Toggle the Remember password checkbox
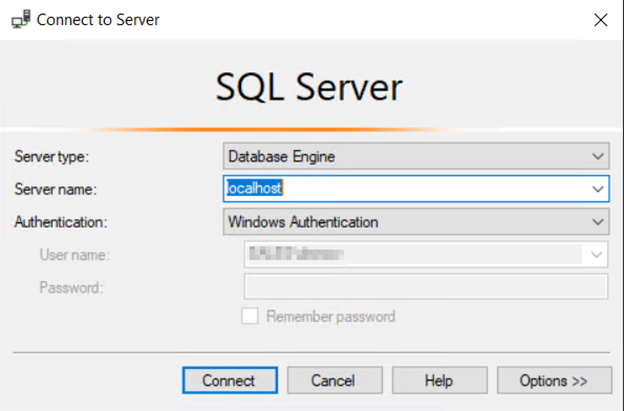Screen dimensions: 624x411 [252, 316]
